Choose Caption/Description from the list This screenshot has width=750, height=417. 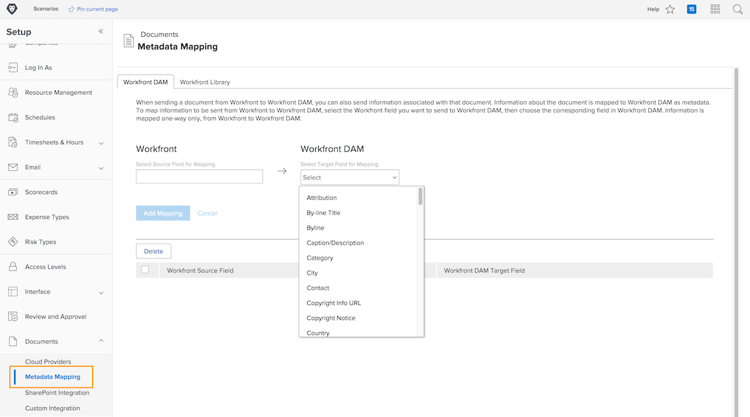tap(335, 242)
